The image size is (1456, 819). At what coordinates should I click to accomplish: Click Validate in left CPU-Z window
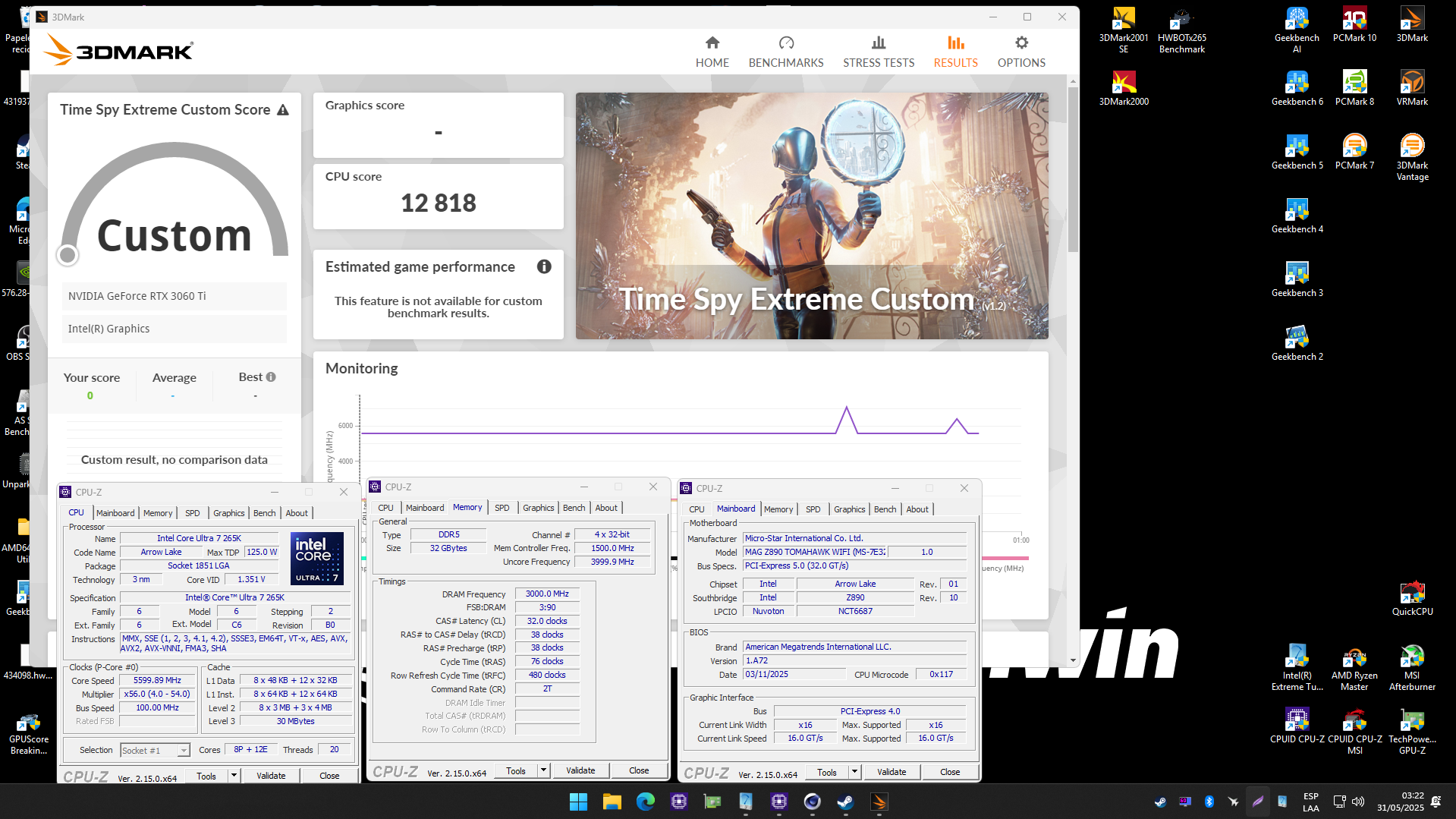271,776
